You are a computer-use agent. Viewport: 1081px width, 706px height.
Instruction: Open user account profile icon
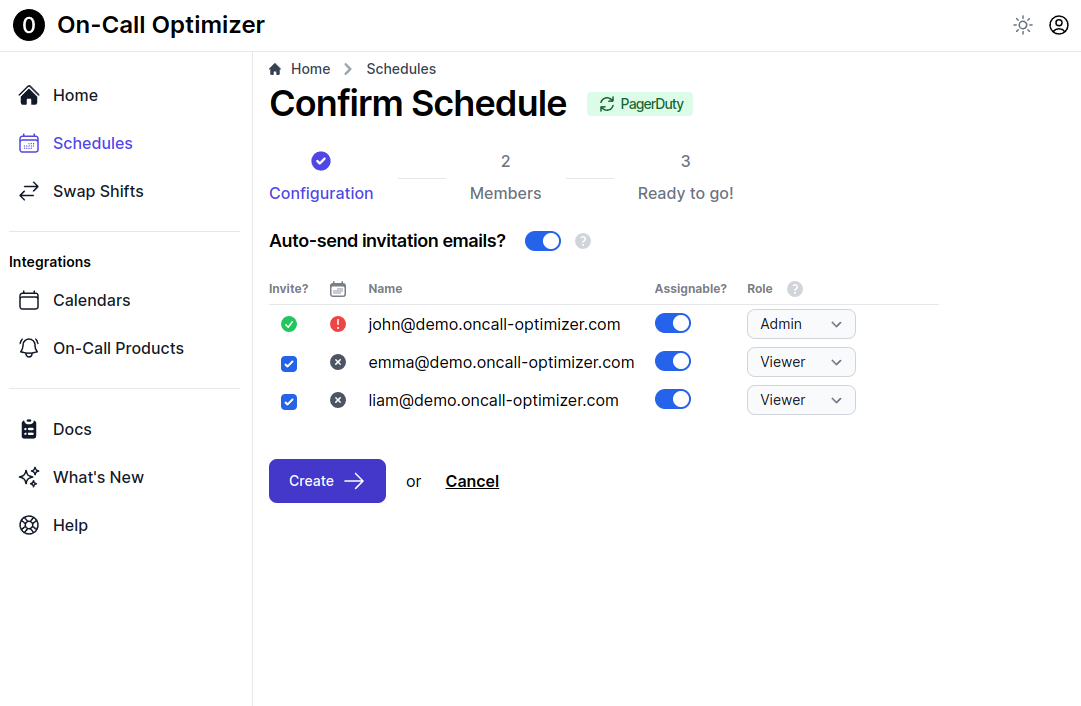(x=1058, y=26)
